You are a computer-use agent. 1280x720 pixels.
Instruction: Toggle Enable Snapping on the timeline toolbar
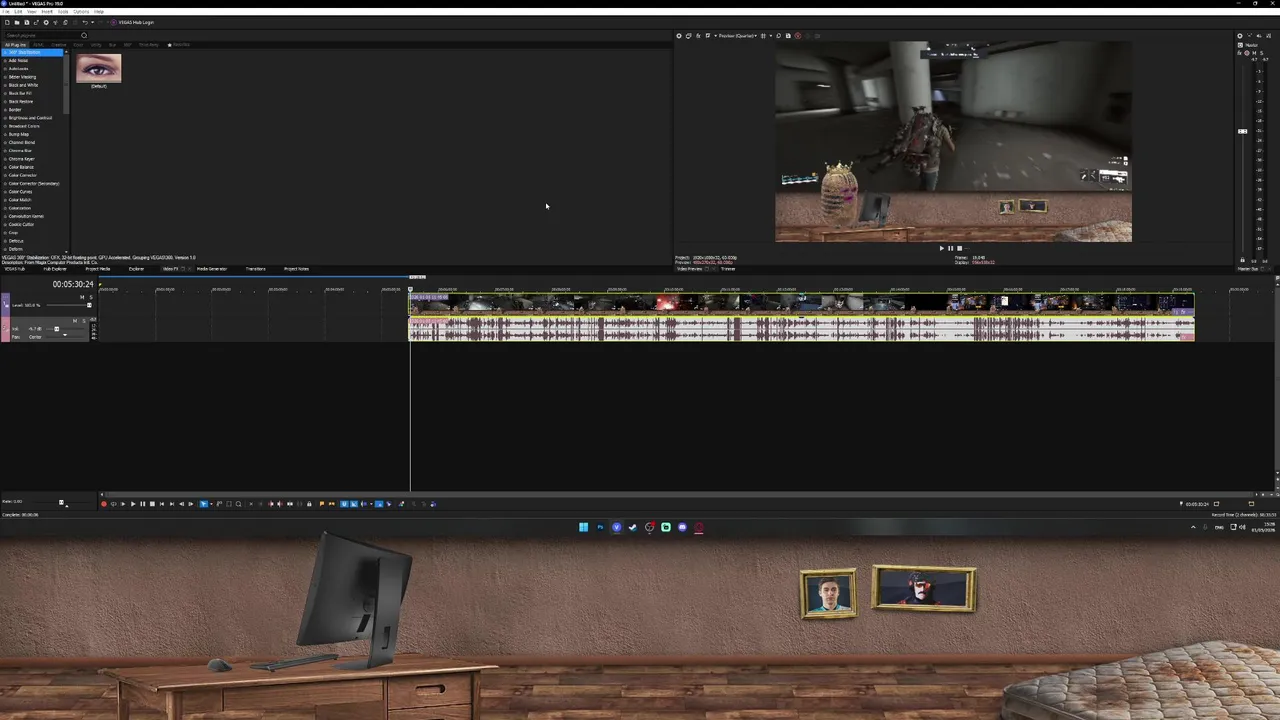[x=344, y=504]
